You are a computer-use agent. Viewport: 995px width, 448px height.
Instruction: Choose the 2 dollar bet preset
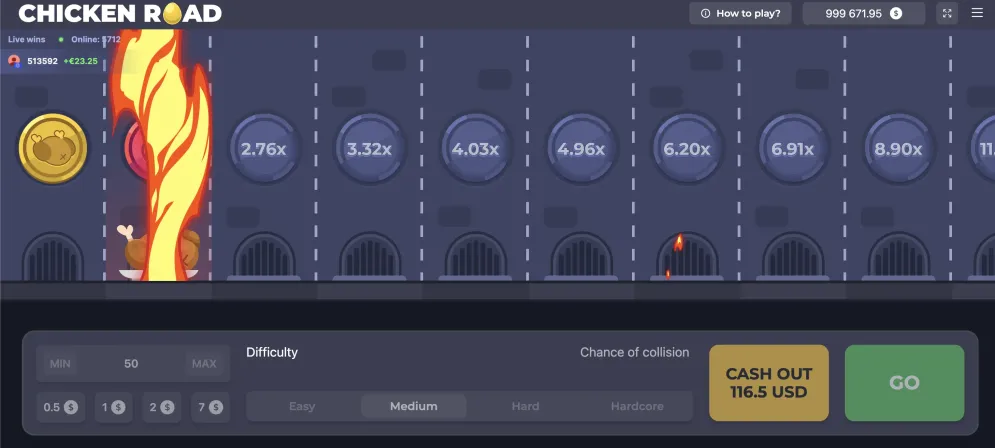coord(162,407)
